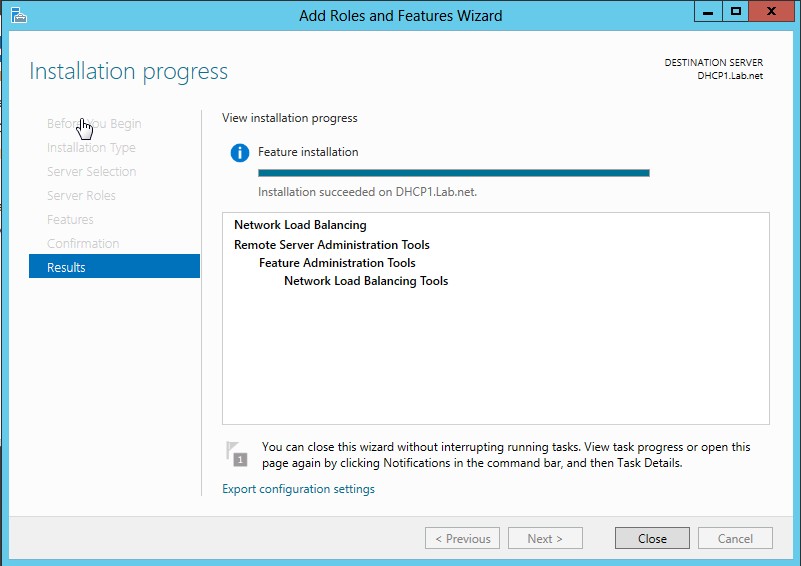Close the window using the red X
The image size is (801, 566).
772,12
